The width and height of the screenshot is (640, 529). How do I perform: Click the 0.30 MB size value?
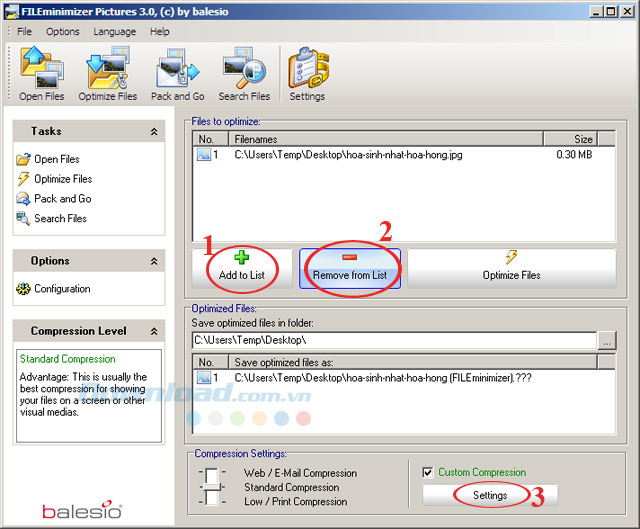(x=574, y=155)
